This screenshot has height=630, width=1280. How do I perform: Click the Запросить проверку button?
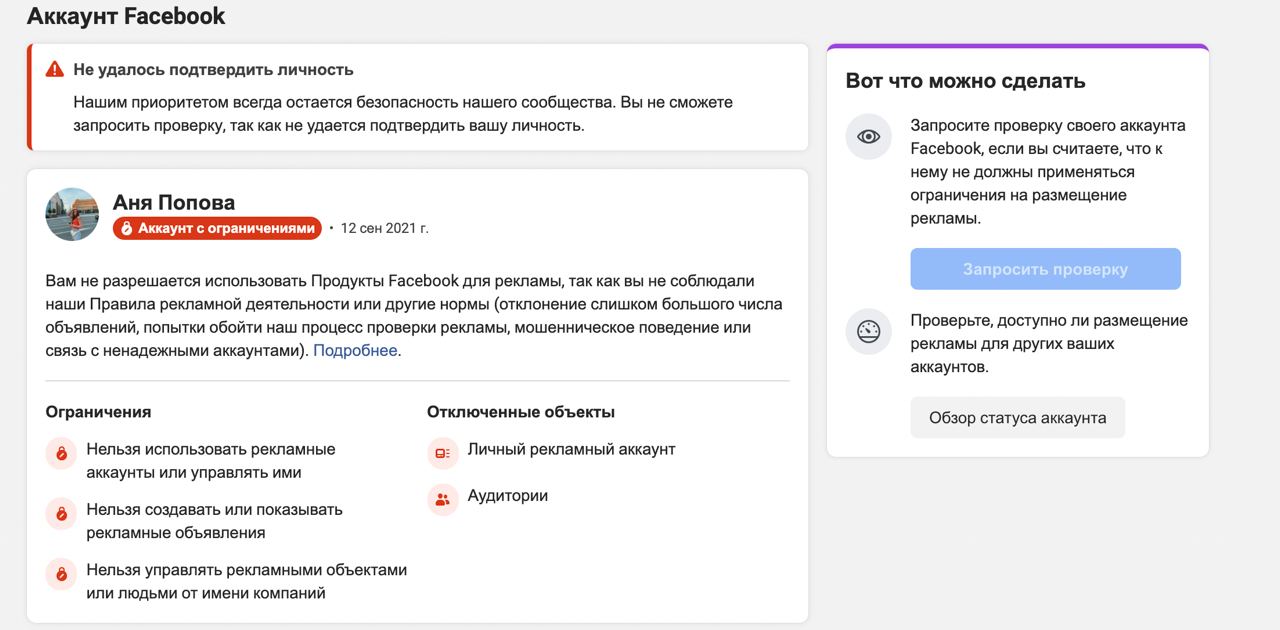point(1045,269)
